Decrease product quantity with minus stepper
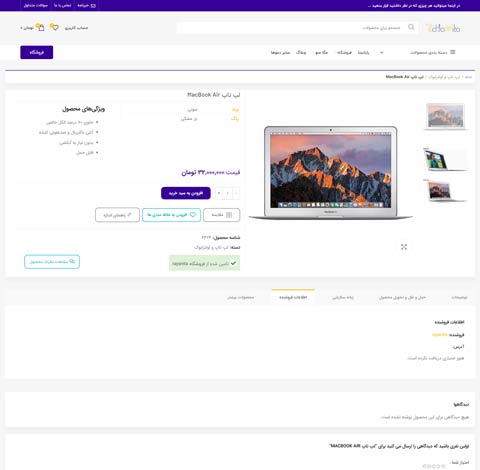 point(236,193)
